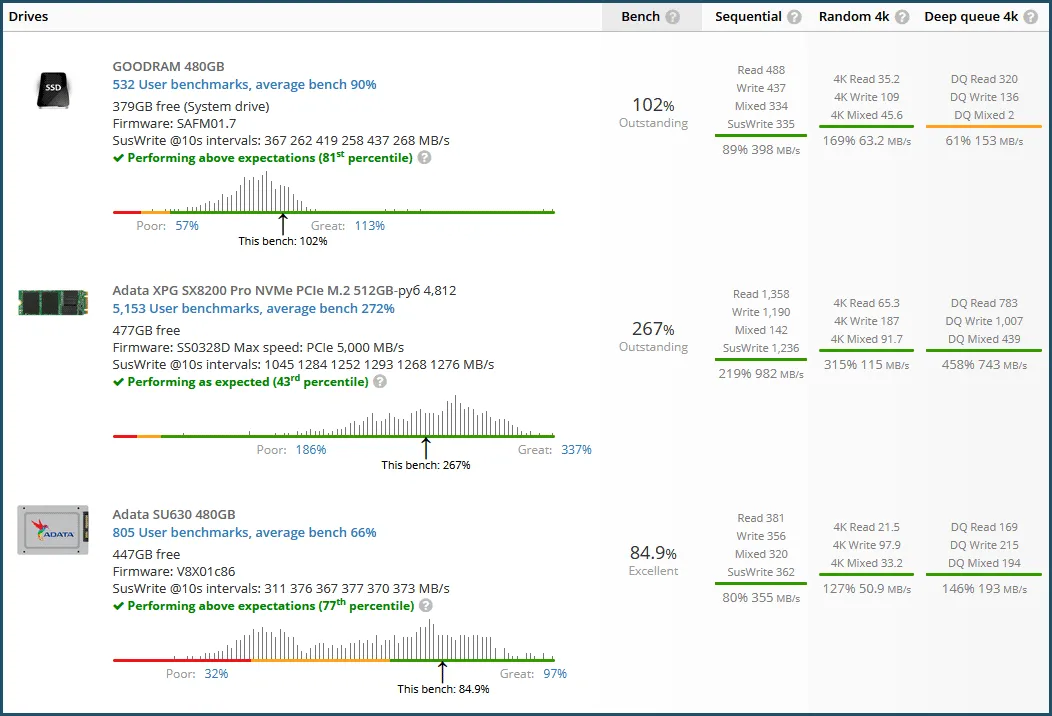
Task: Click Adata XPG Great 337% link
Action: [576, 450]
